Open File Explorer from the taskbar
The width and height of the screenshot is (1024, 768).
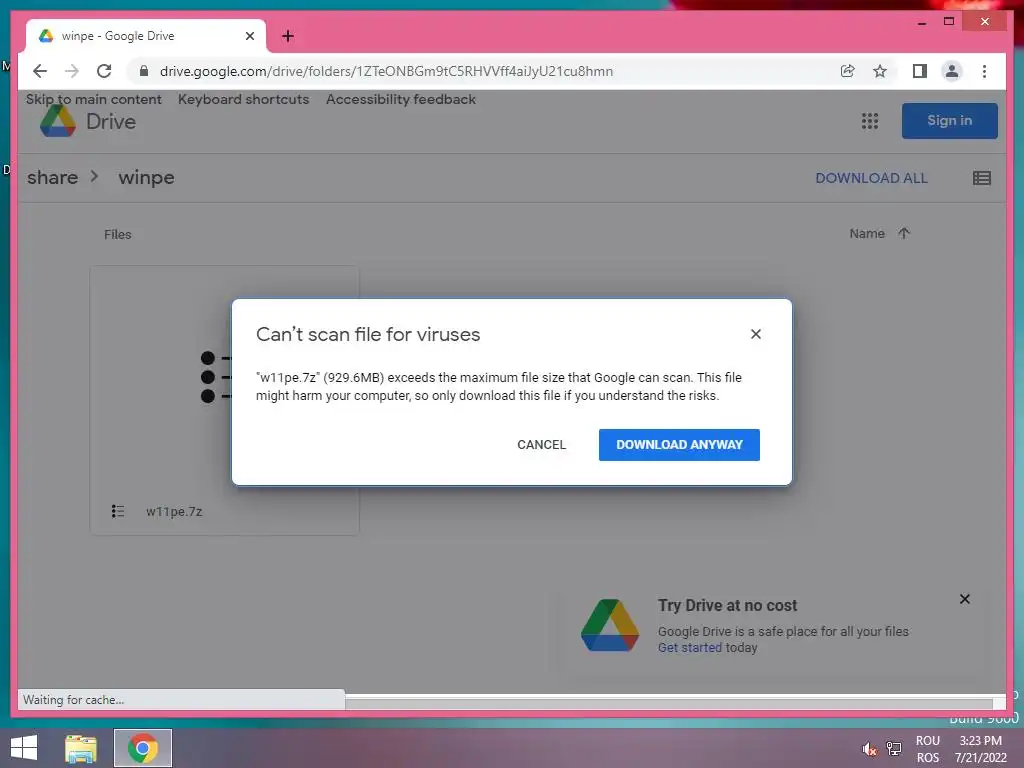[x=81, y=748]
